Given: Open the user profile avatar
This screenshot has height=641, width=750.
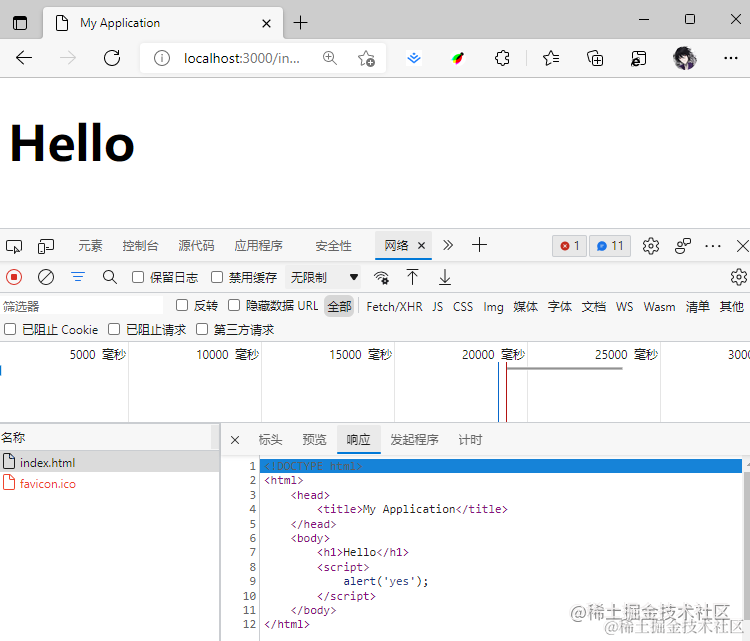Looking at the screenshot, I should [684, 58].
